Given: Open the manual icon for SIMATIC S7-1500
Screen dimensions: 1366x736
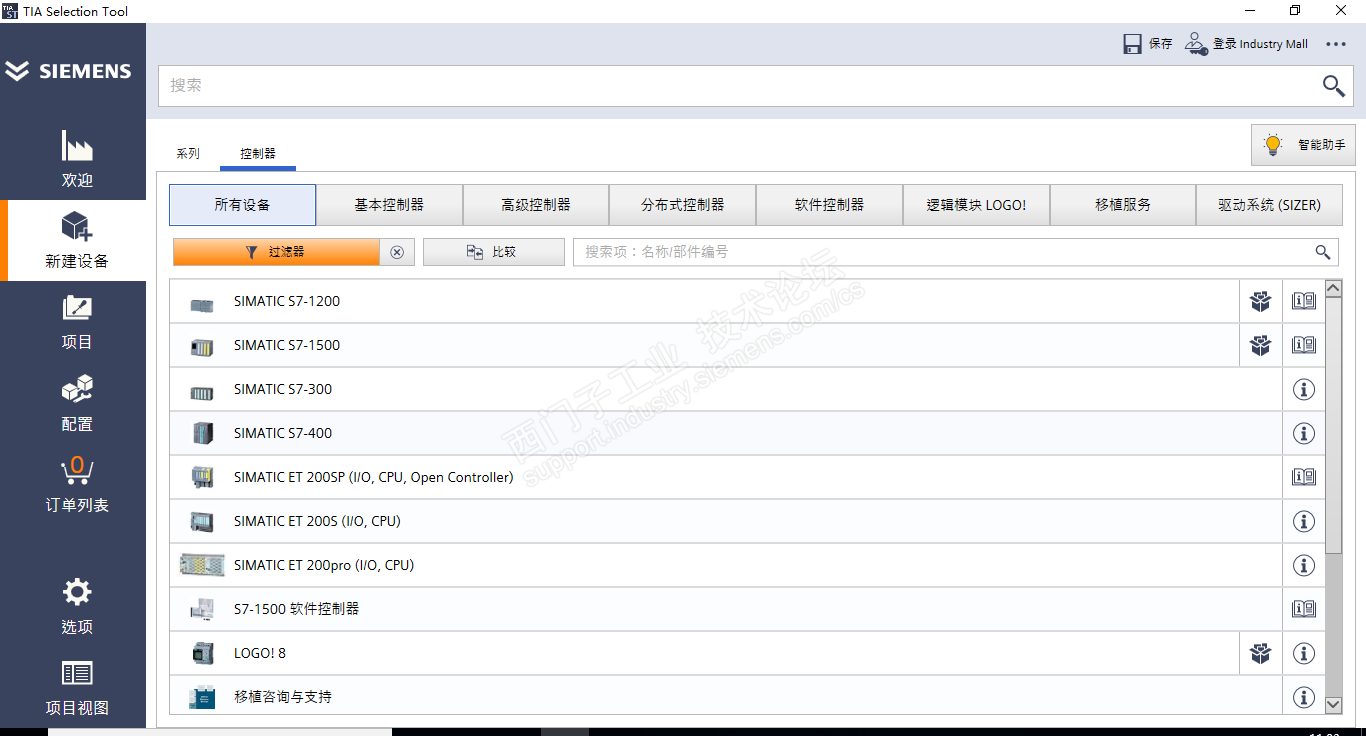Looking at the screenshot, I should click(x=1304, y=345).
